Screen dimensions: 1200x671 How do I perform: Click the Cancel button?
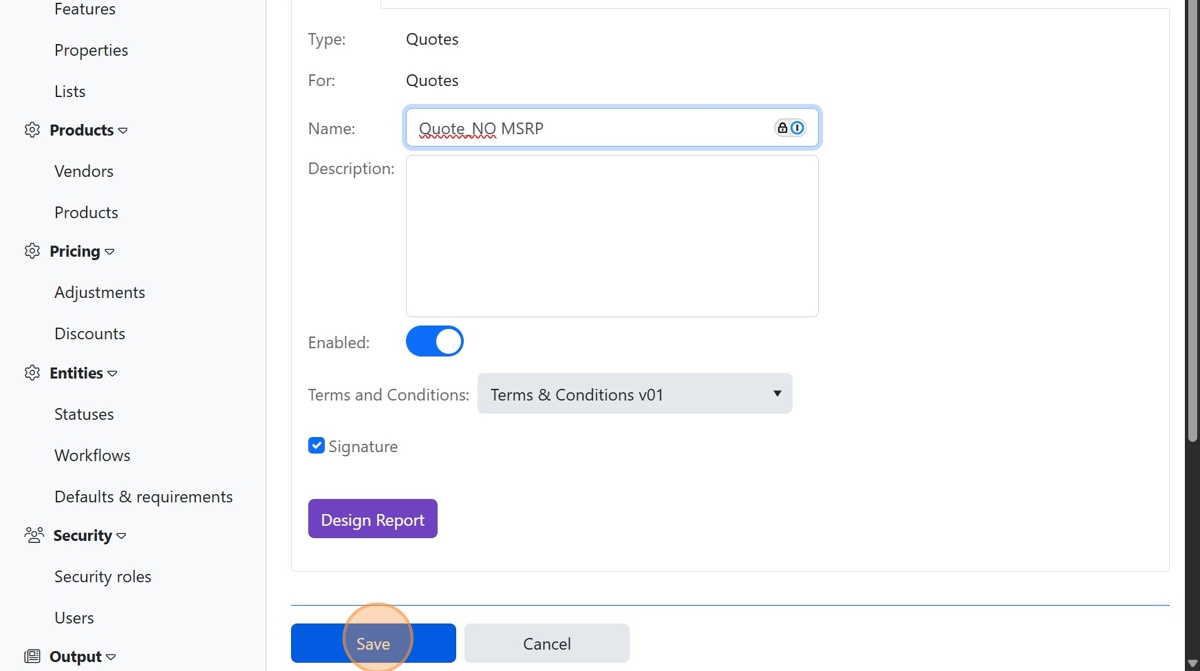pyautogui.click(x=547, y=643)
